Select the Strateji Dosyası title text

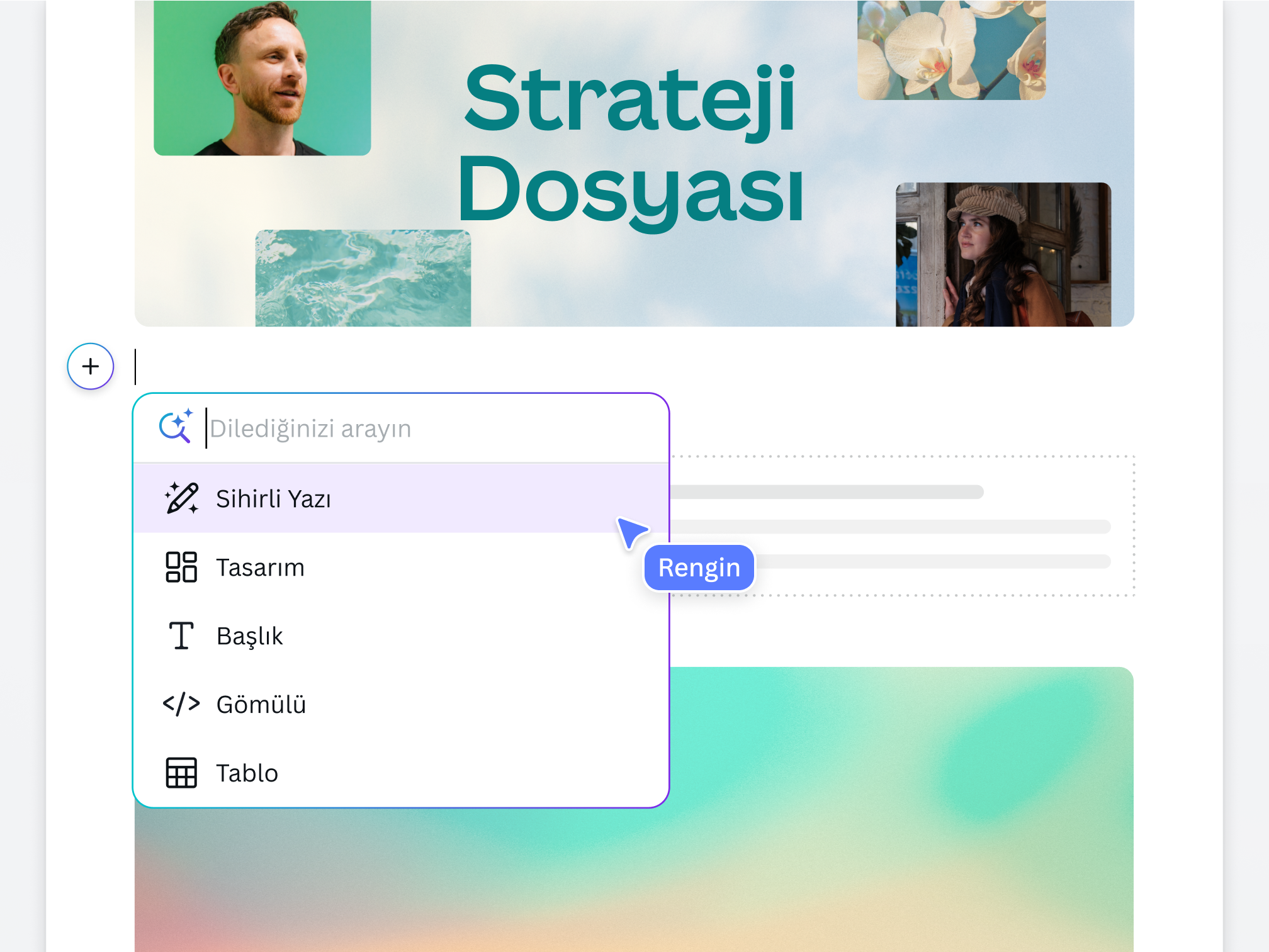[x=631, y=142]
